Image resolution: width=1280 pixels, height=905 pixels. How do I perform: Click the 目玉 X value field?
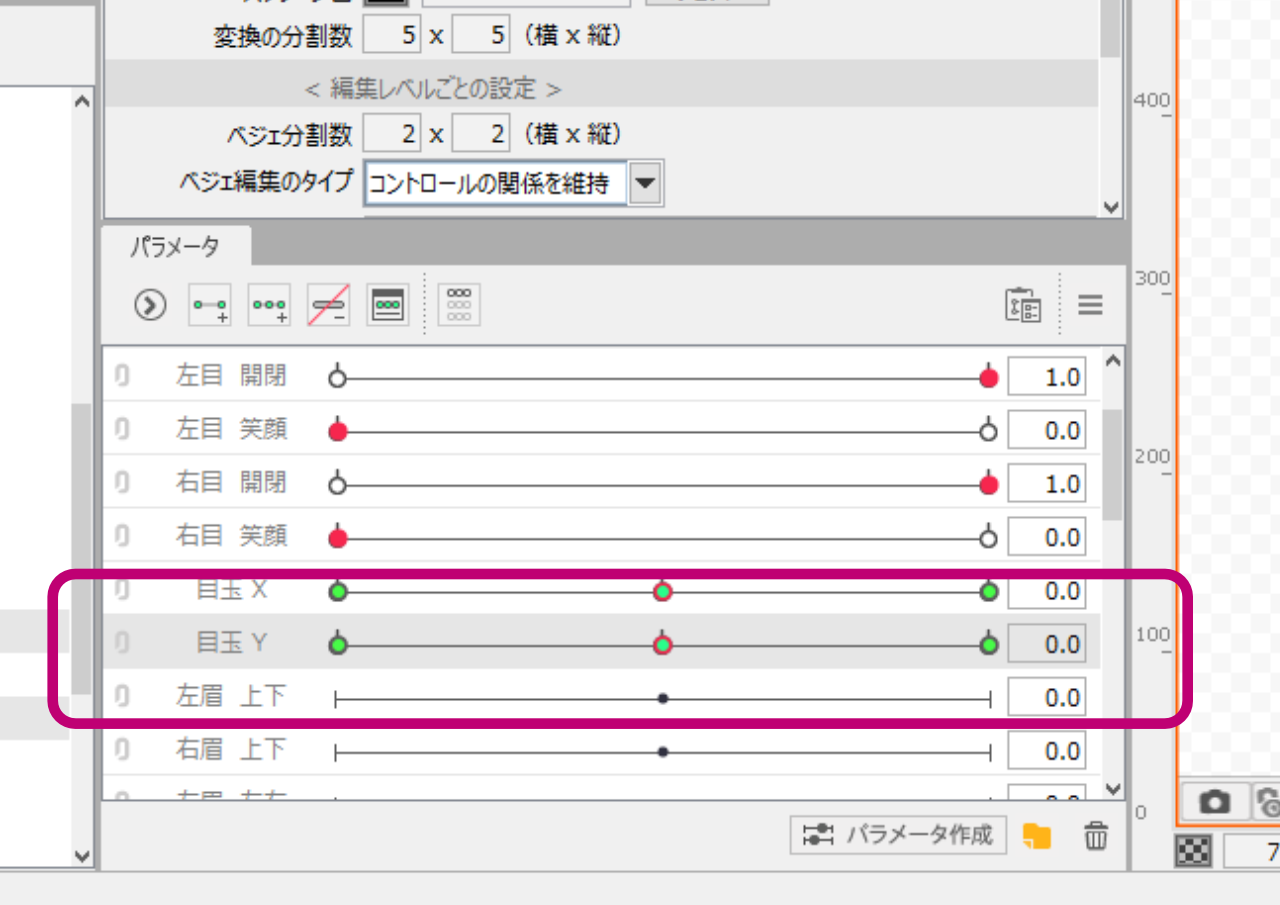(1047, 591)
